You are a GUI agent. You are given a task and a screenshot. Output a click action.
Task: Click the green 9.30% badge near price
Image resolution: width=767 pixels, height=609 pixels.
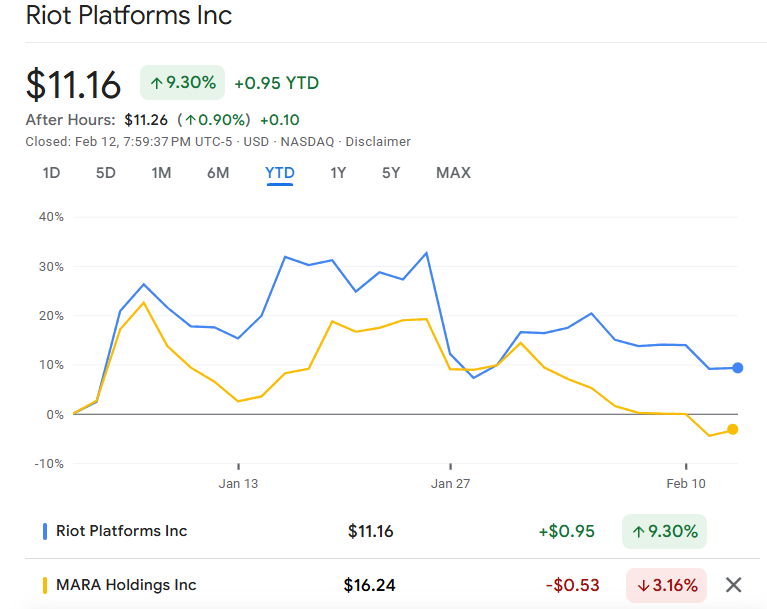pos(182,83)
